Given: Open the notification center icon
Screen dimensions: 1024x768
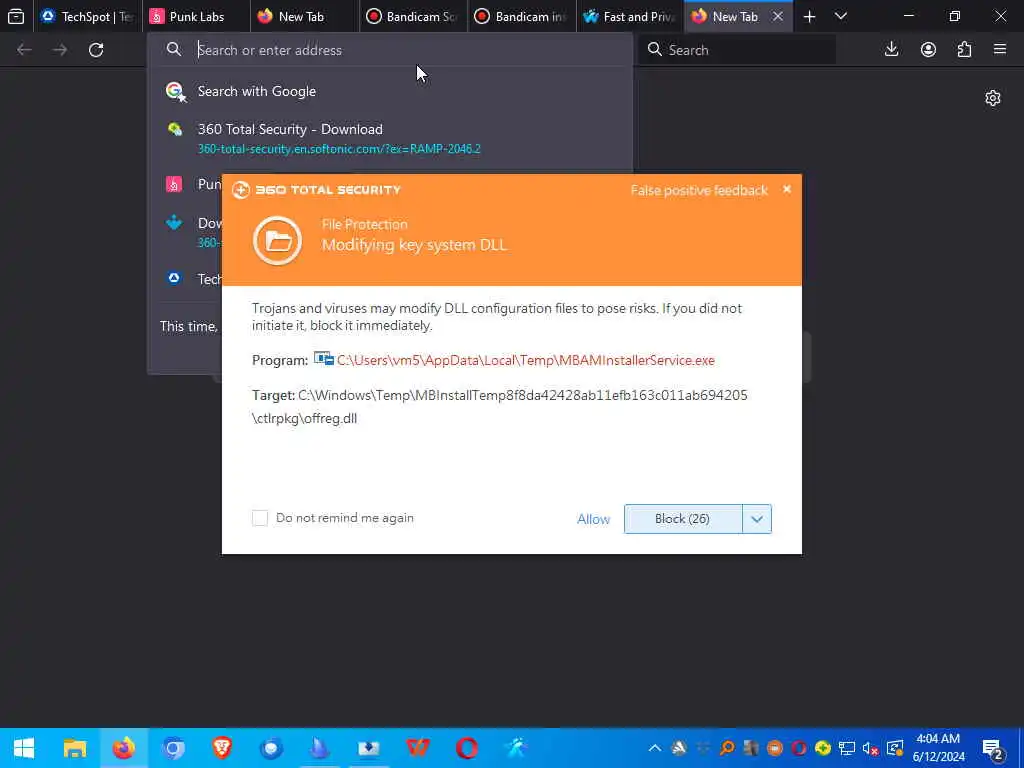Looking at the screenshot, I should pyautogui.click(x=993, y=748).
